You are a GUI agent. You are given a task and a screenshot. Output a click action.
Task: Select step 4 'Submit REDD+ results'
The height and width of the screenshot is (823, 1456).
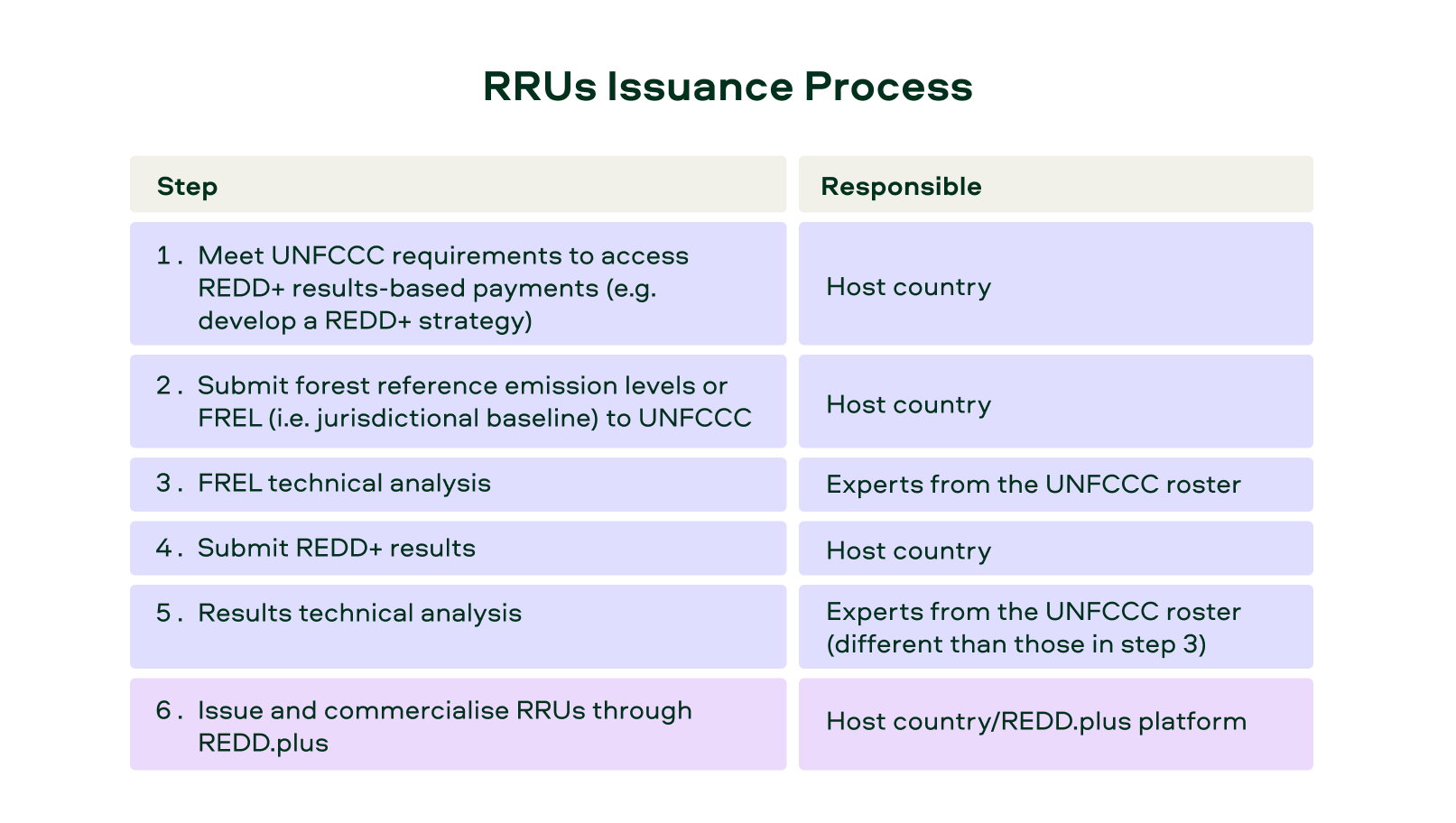tap(458, 548)
